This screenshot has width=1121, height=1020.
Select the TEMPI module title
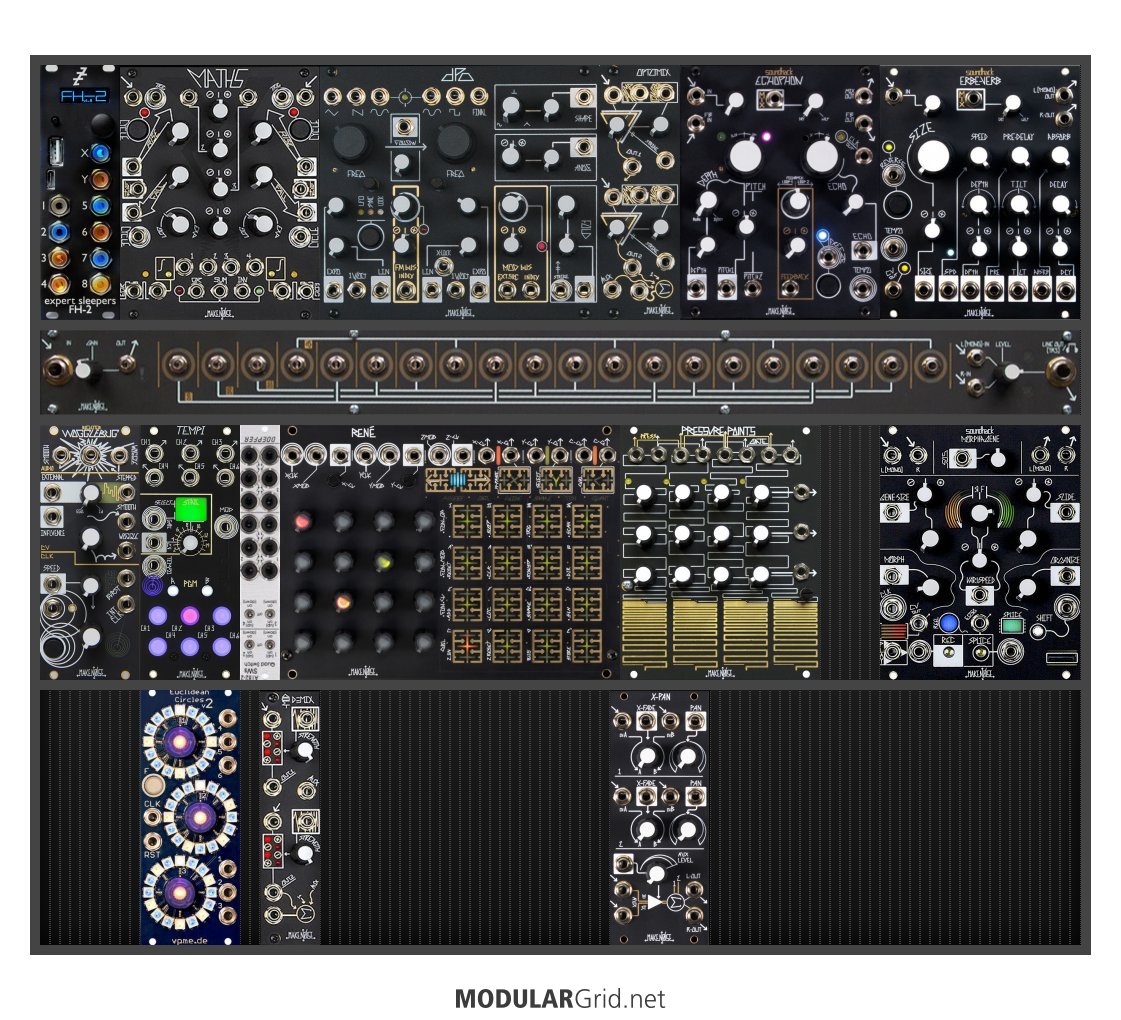190,430
